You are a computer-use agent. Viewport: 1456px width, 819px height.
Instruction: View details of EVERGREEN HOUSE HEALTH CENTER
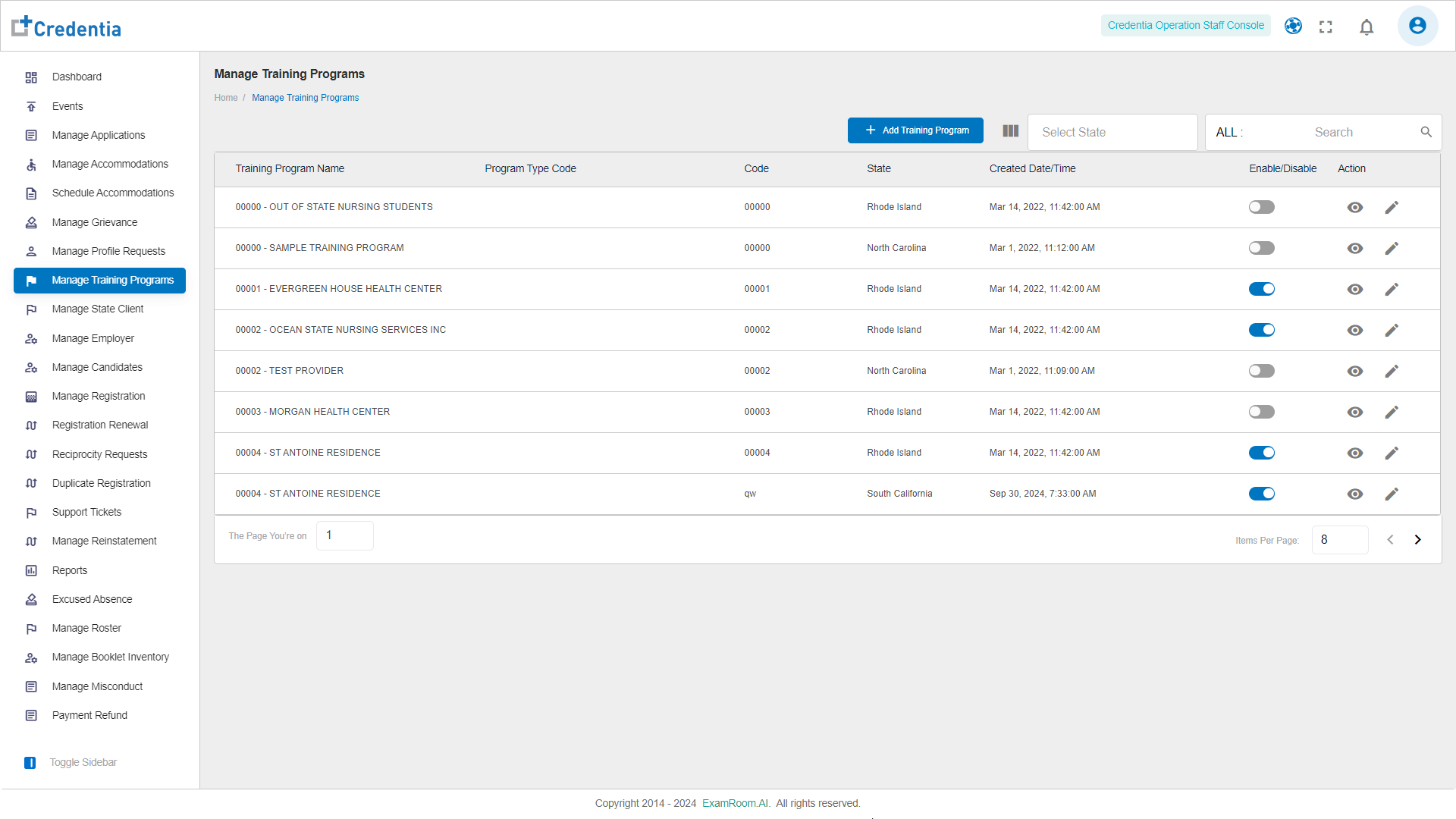[x=1354, y=290]
